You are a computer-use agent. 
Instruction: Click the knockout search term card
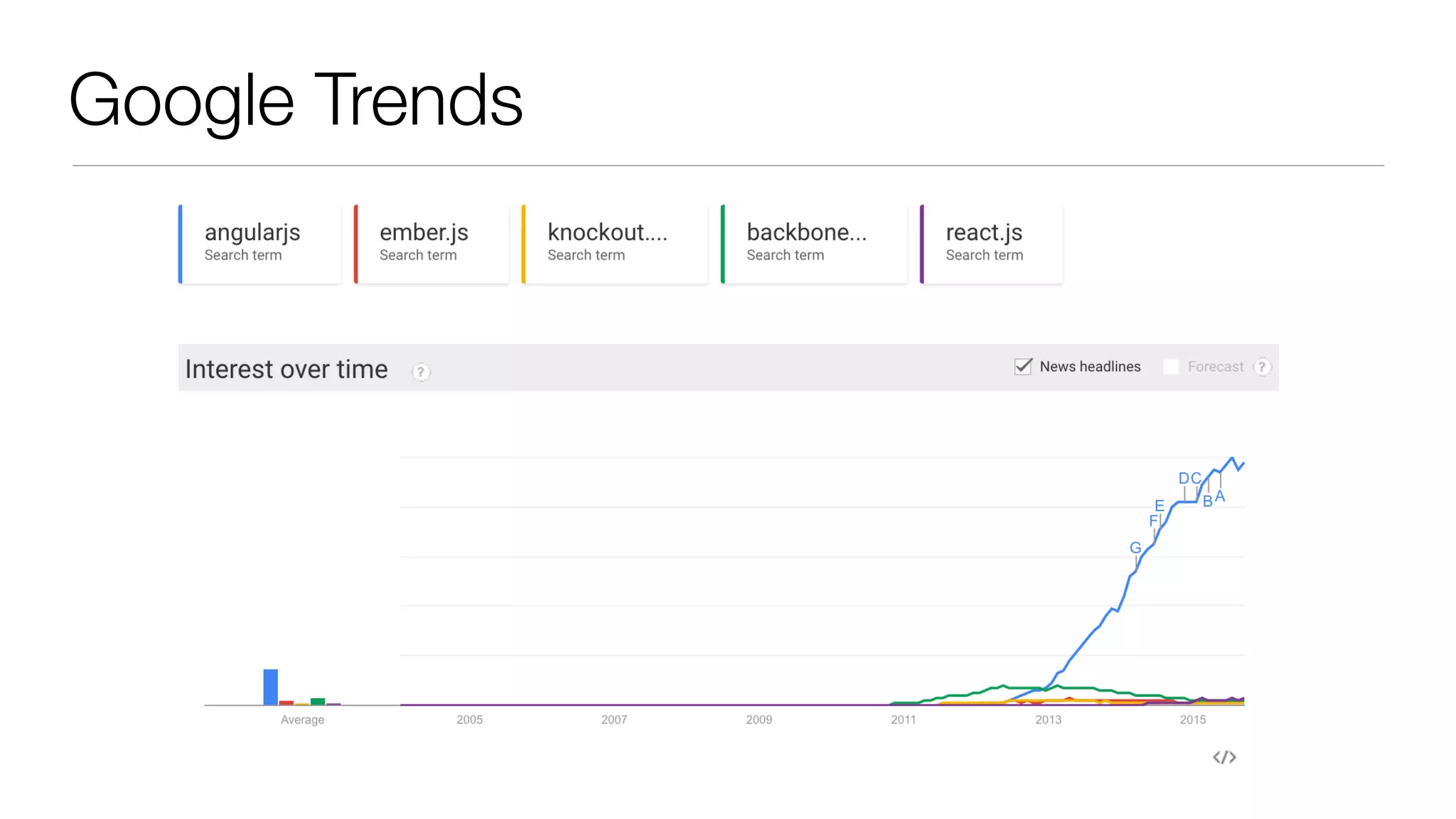(615, 244)
